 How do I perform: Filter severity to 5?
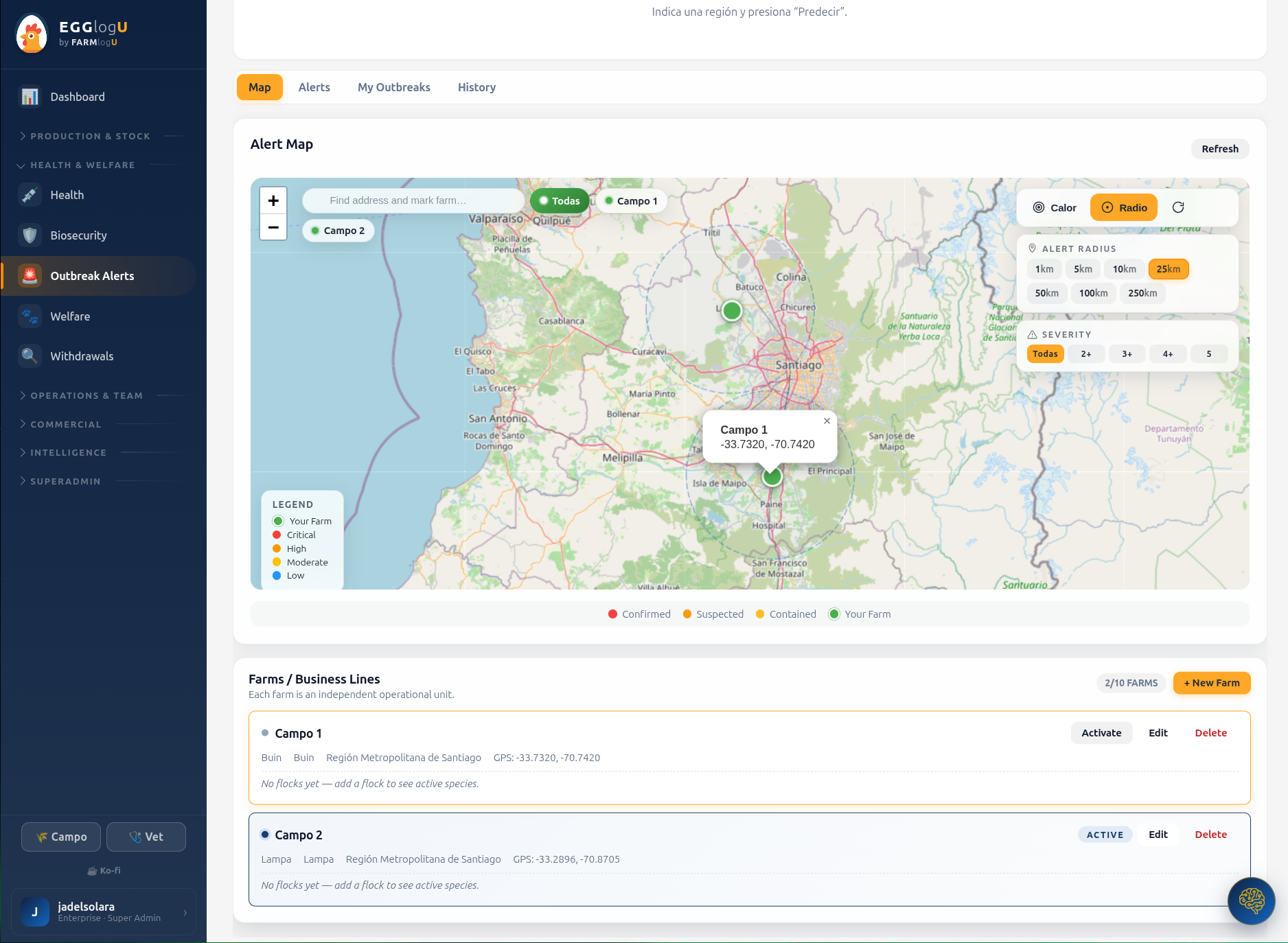pyautogui.click(x=1209, y=354)
